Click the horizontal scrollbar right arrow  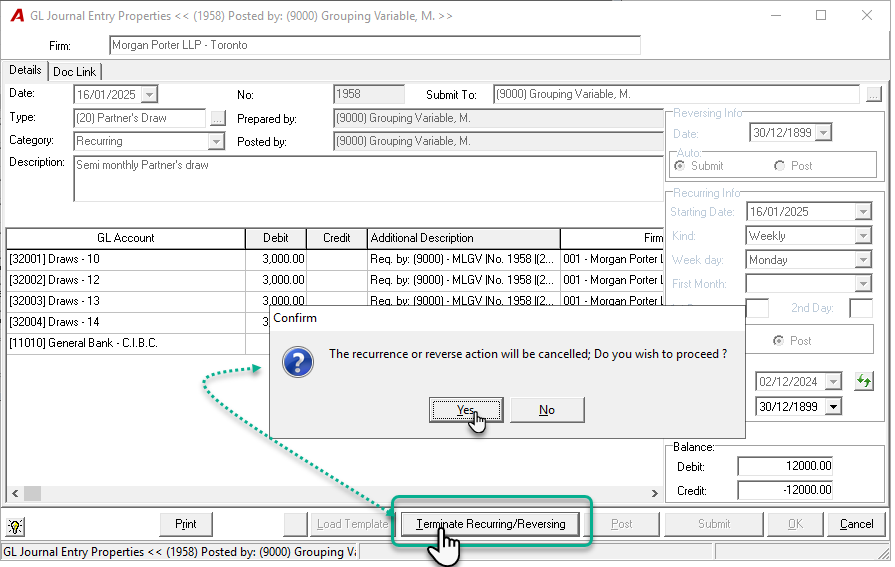655,493
